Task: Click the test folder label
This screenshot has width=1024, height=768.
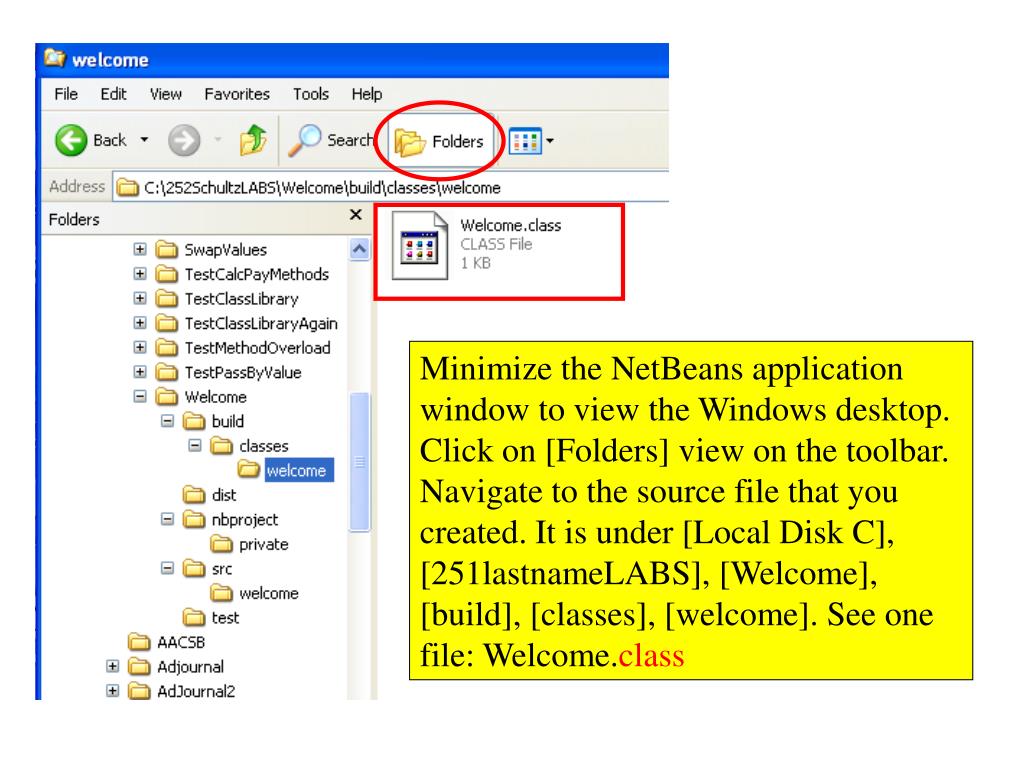Action: (225, 618)
